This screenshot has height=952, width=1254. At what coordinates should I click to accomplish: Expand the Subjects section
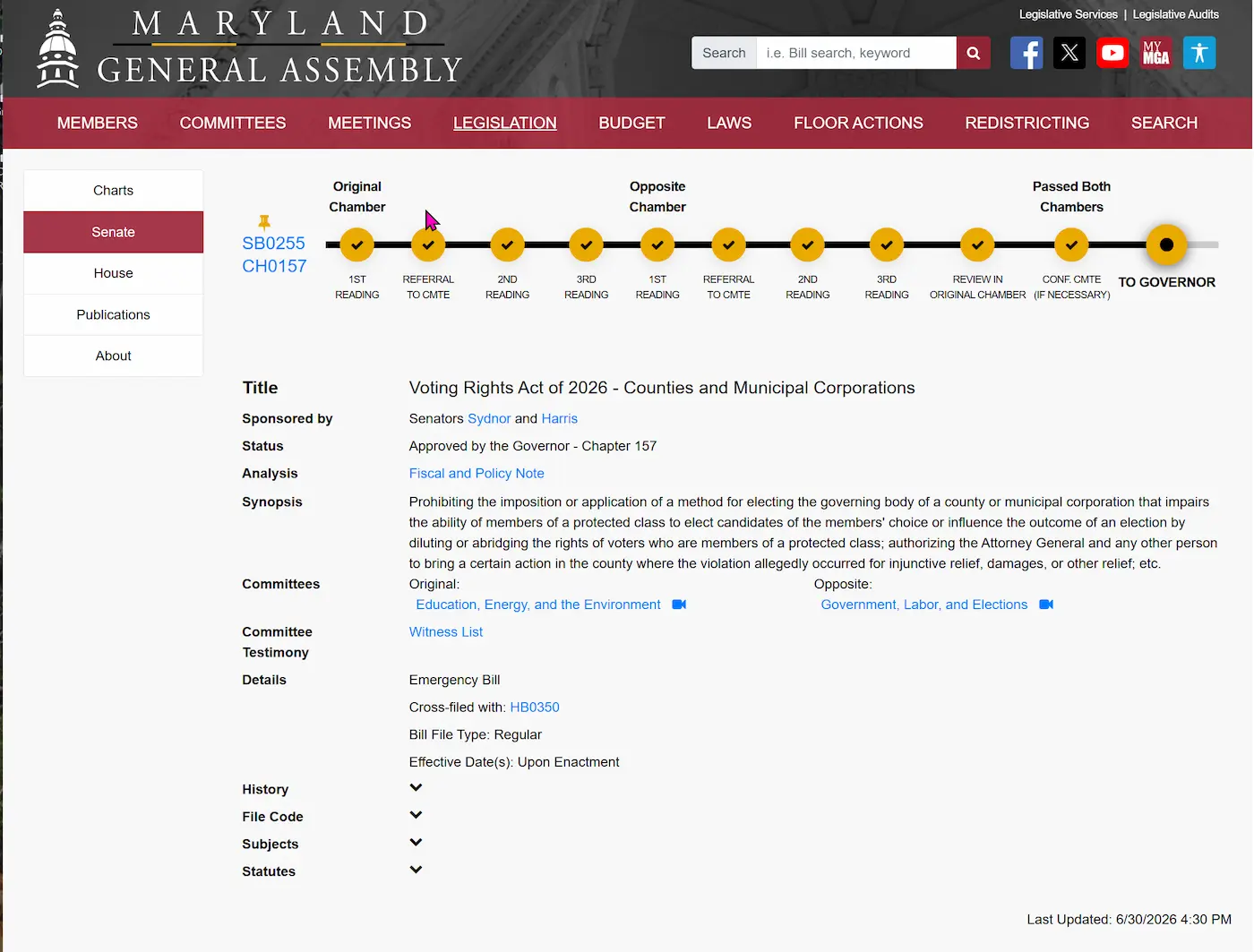[416, 843]
